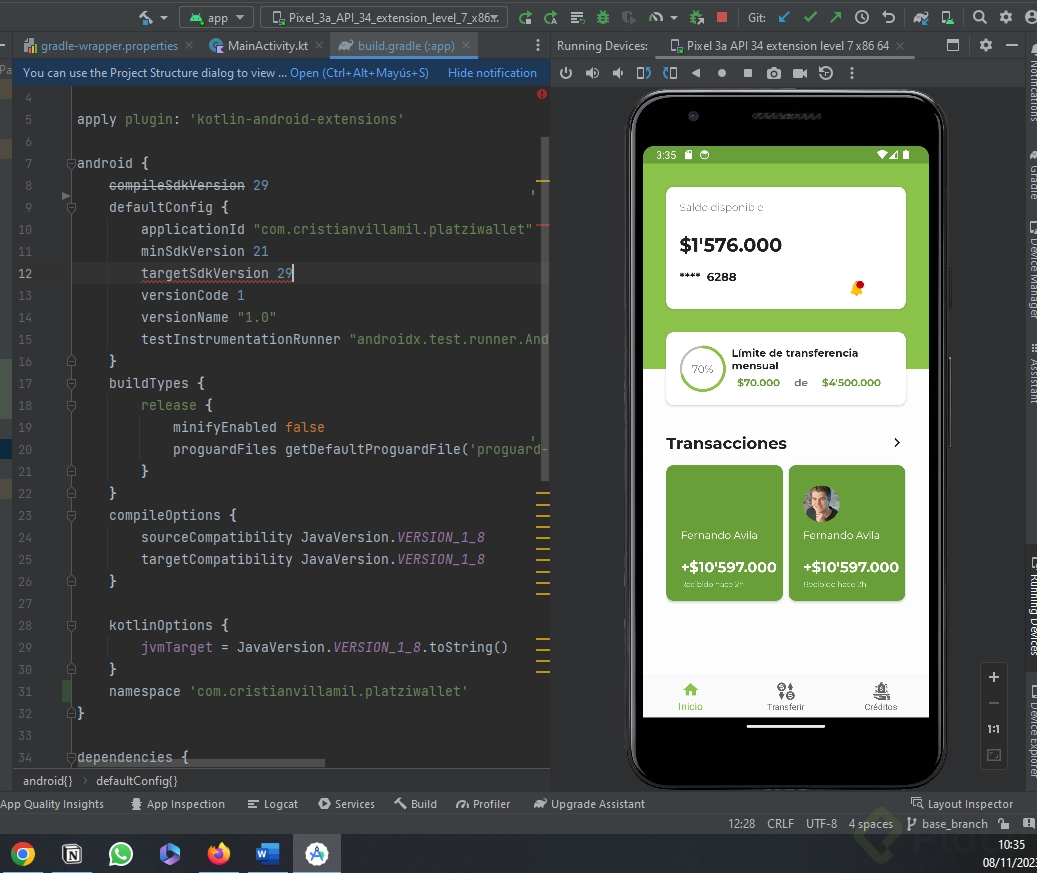The width and height of the screenshot is (1037, 873).
Task: Collapse the compileOptions block fold marker
Action: (x=71, y=515)
